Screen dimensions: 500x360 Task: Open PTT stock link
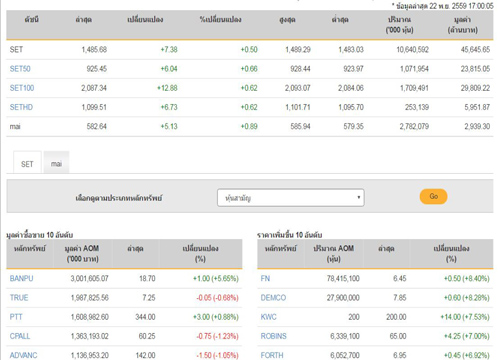coord(16,317)
